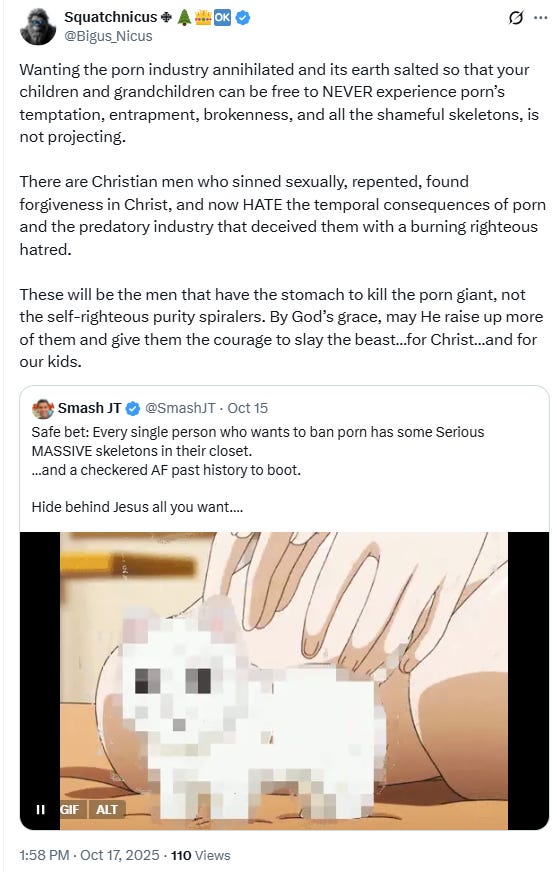Screen dimensions: 557x872
Task: View the 110 Views analytics
Action: tap(201, 855)
